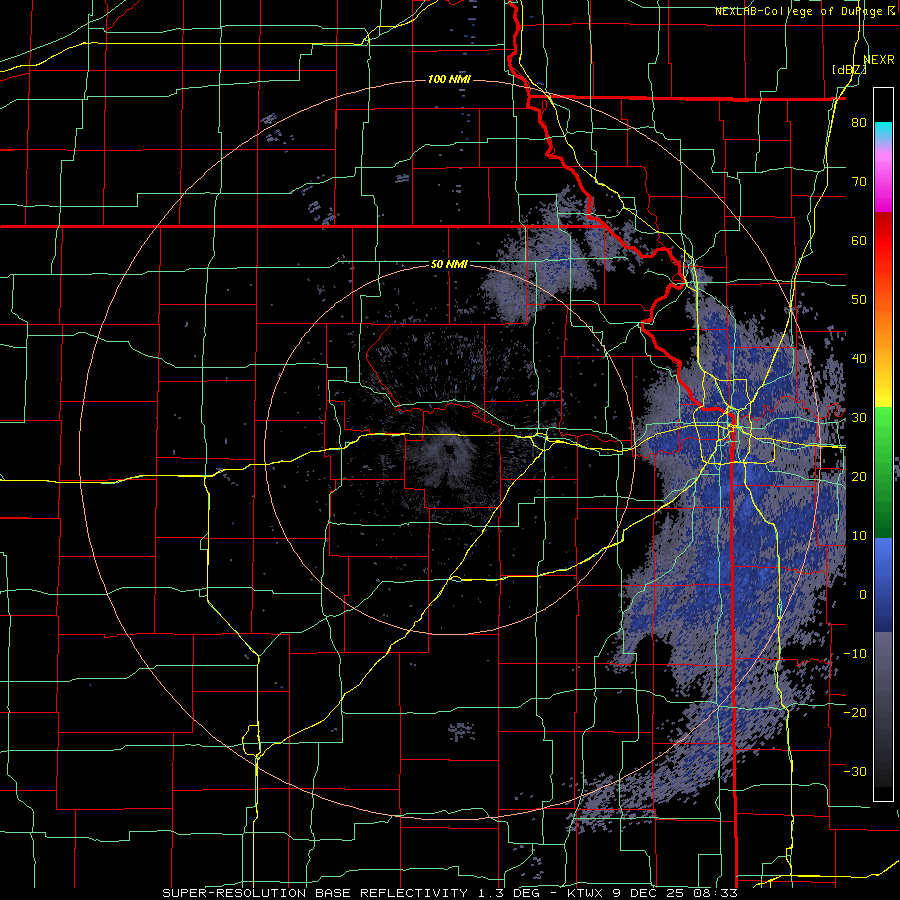Screen dimensions: 900x900
Task: Click the 20 dBZ scale label
Action: pos(859,476)
